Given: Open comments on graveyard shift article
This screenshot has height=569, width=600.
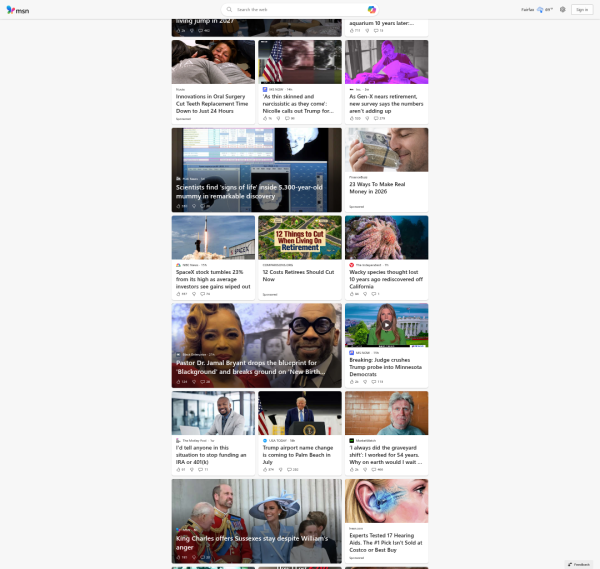Looking at the screenshot, I should point(377,470).
